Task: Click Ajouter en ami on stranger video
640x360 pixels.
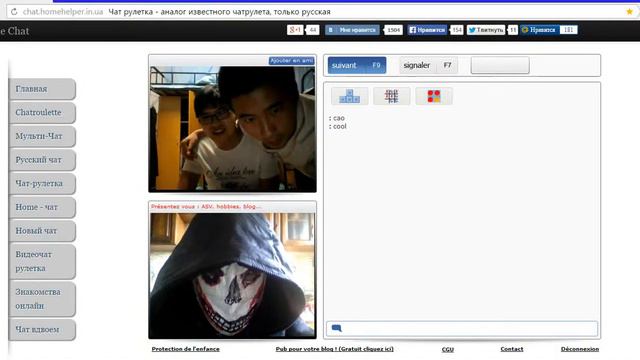Action: pos(291,60)
